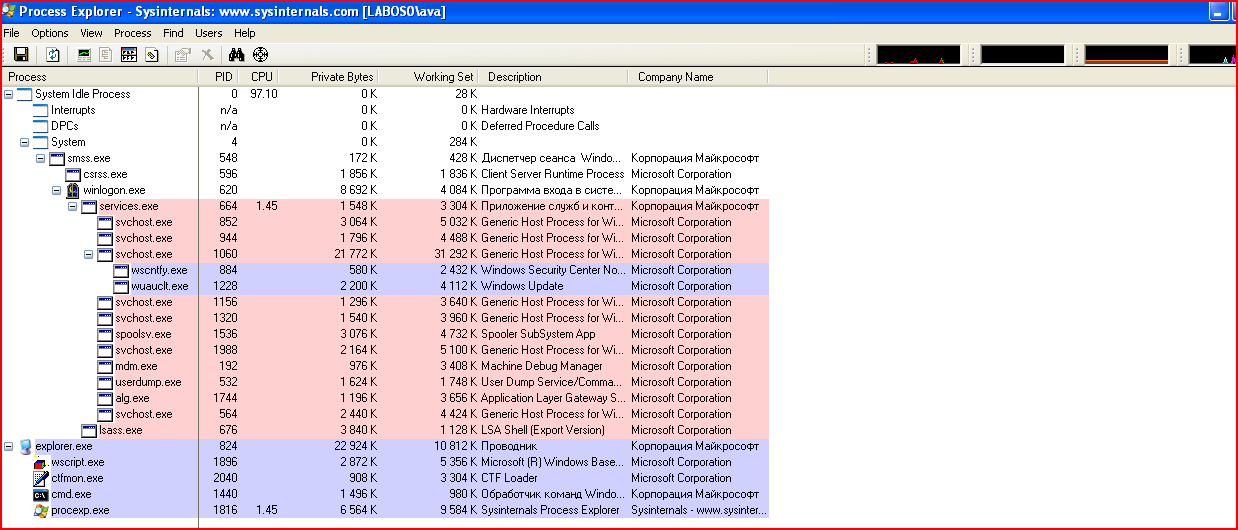Image resolution: width=1238 pixels, height=530 pixels.
Task: Click the 'LSA Shell (Export Version)' description
Action: coord(543,430)
